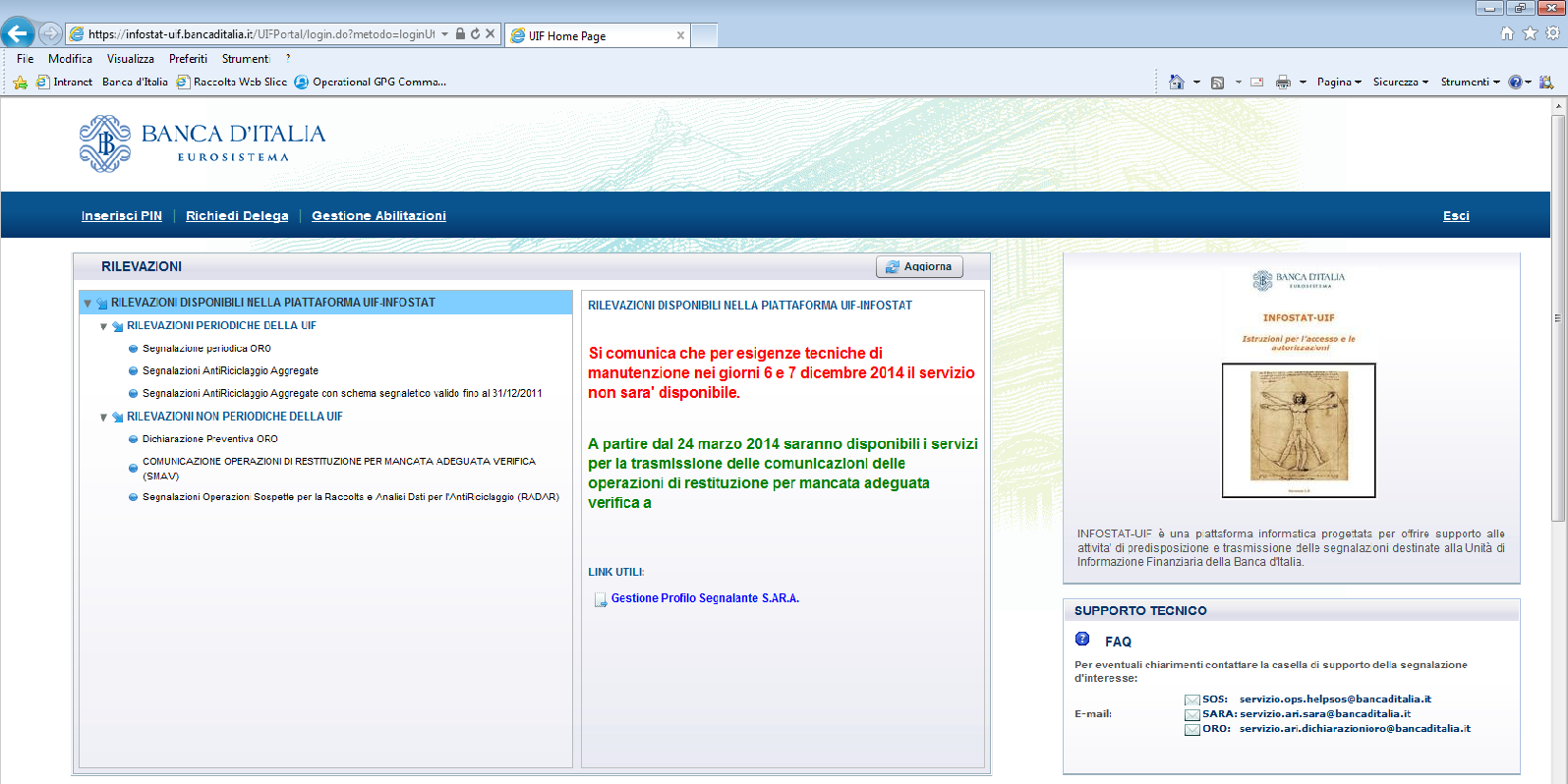Click the page vertical scrollbar thumb

1558,317
